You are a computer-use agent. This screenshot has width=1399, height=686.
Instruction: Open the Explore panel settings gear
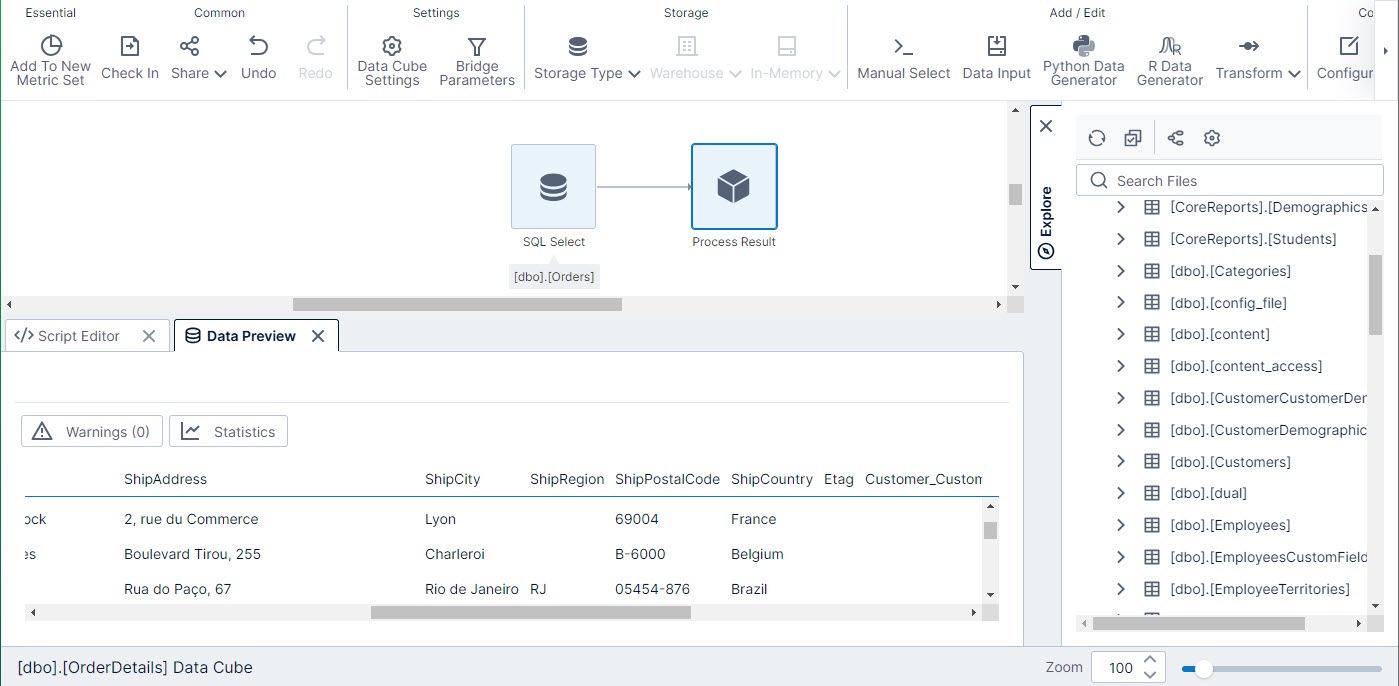(1211, 138)
